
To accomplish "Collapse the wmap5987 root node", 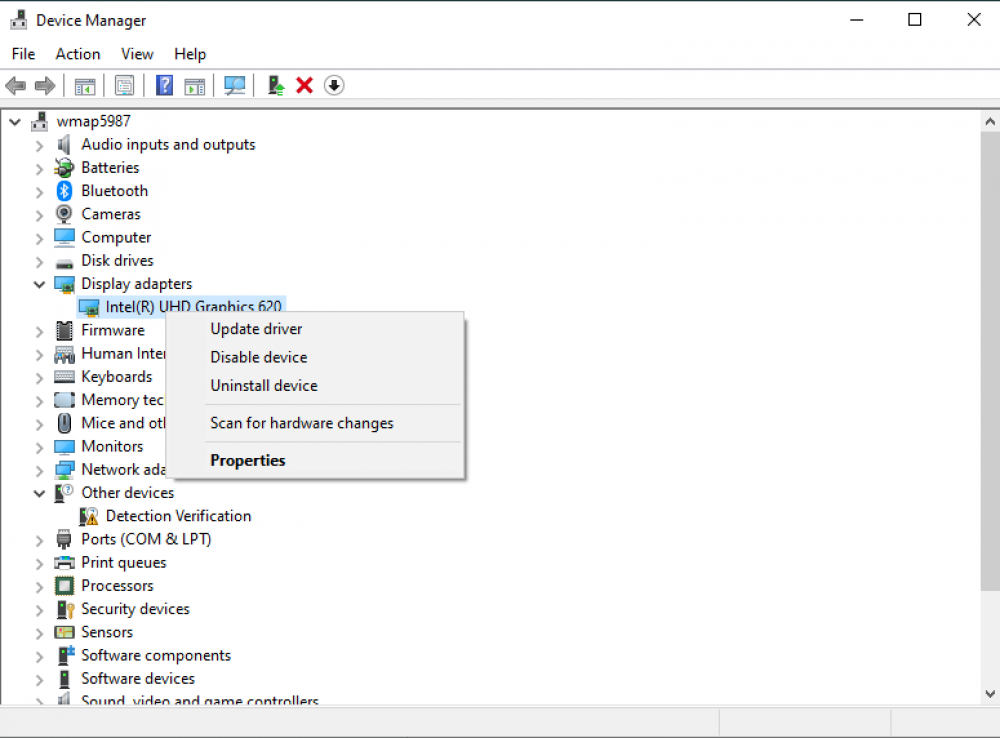I will point(15,121).
